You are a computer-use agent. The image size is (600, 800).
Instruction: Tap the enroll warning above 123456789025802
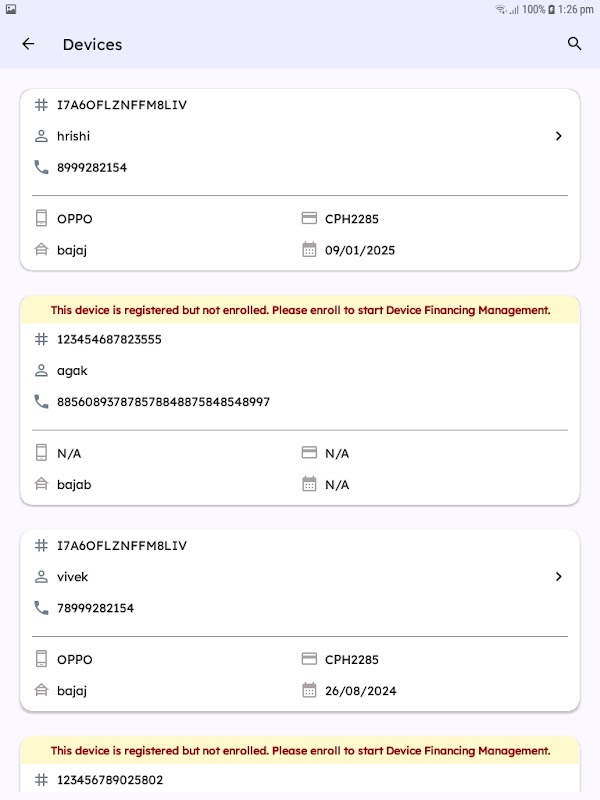300,750
